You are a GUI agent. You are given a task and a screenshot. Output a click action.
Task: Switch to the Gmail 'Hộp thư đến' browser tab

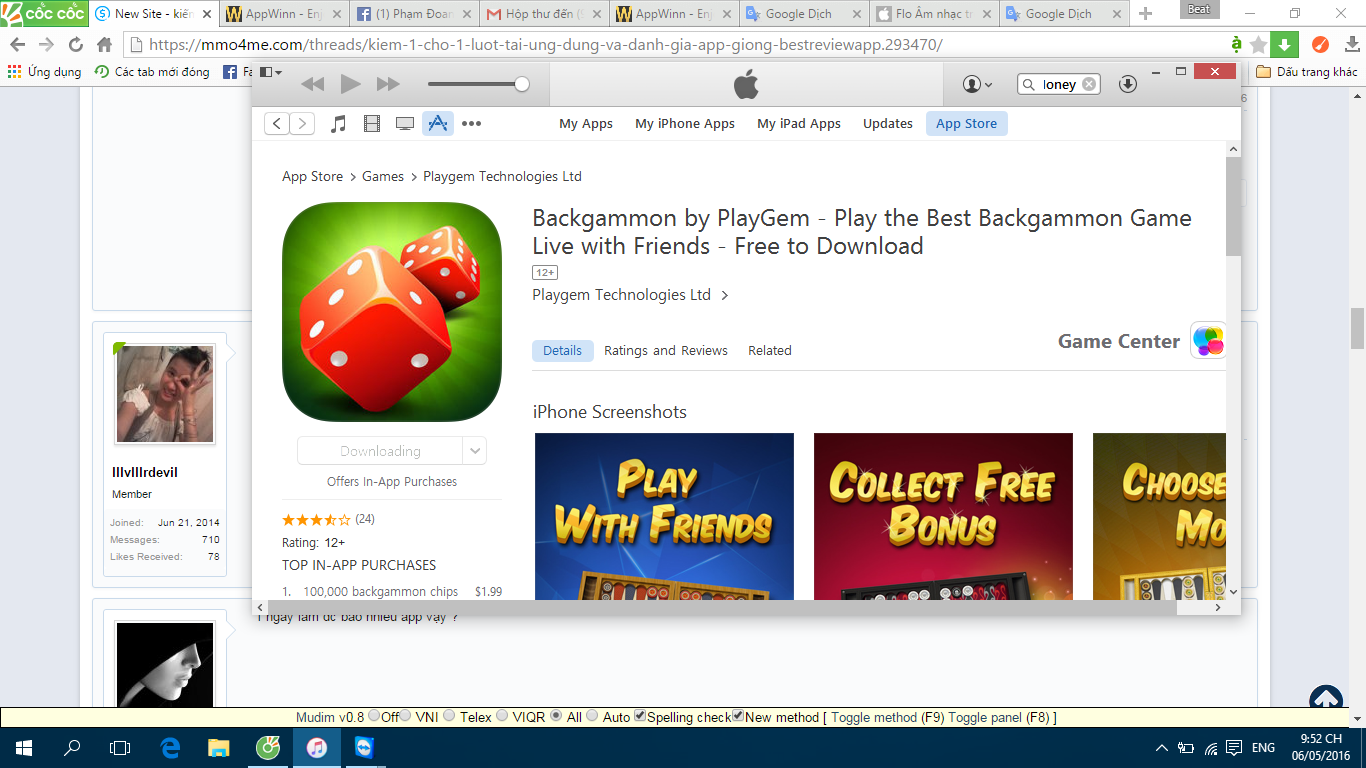tap(544, 14)
